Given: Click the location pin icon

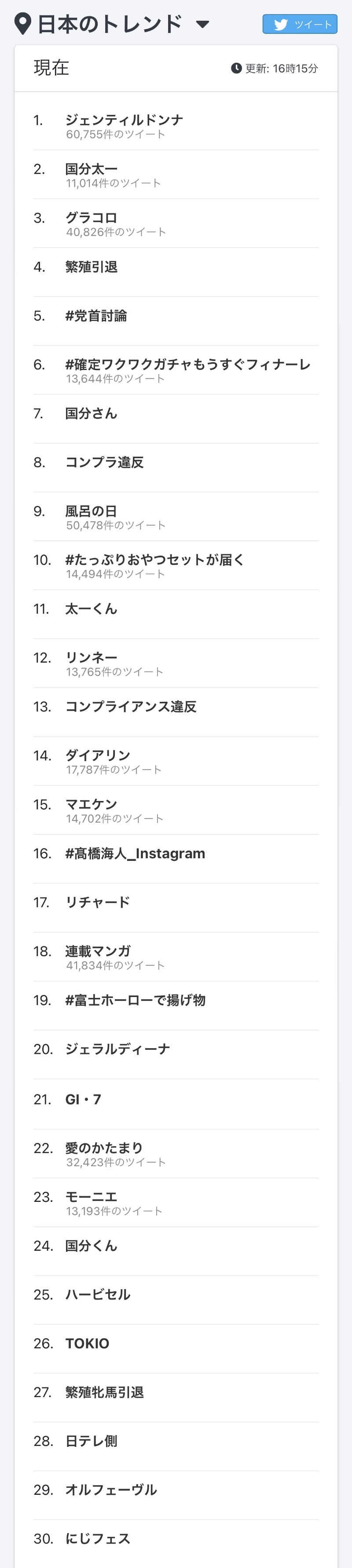Looking at the screenshot, I should (x=22, y=24).
